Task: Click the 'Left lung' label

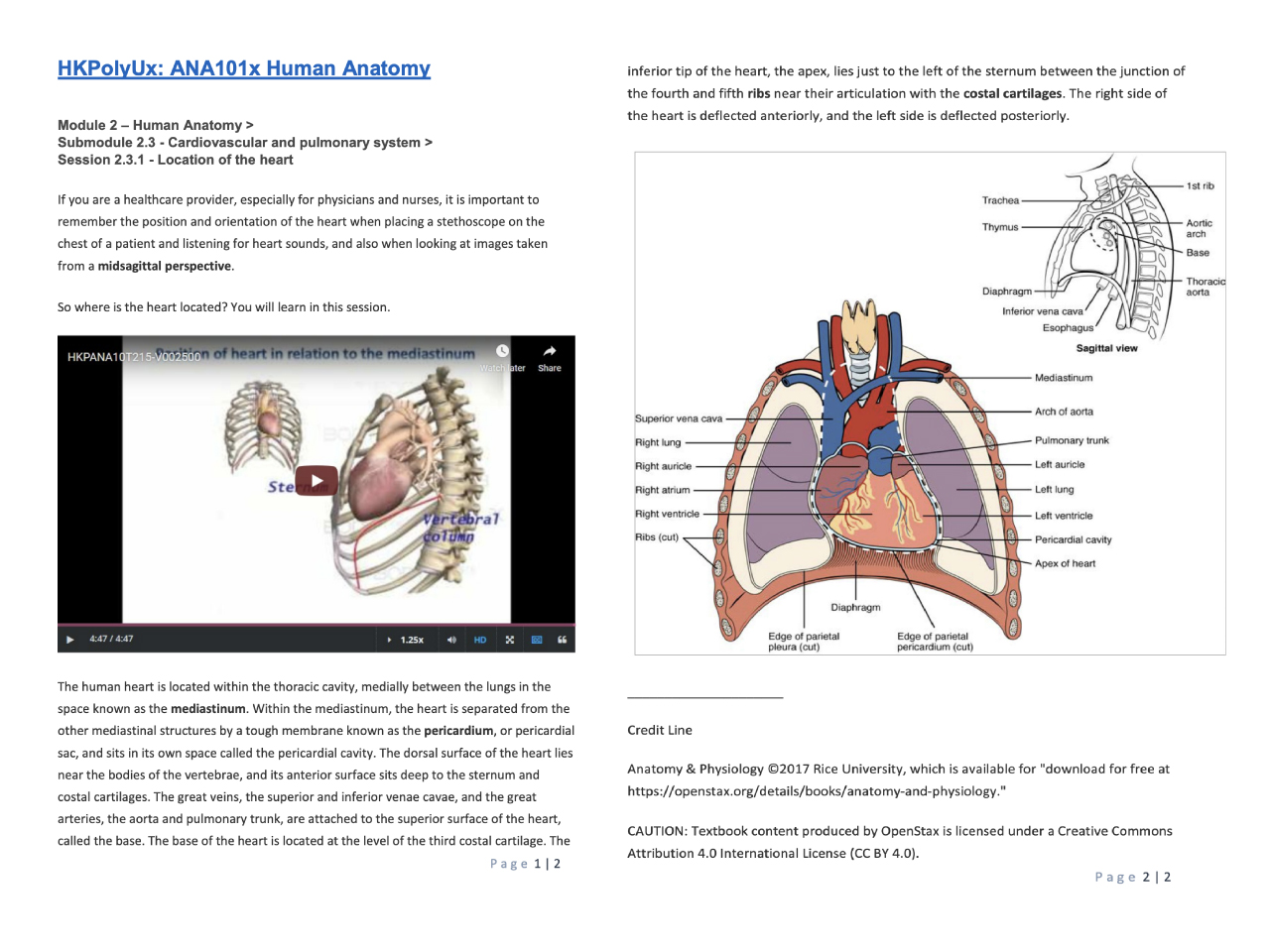Action: pyautogui.click(x=1054, y=489)
